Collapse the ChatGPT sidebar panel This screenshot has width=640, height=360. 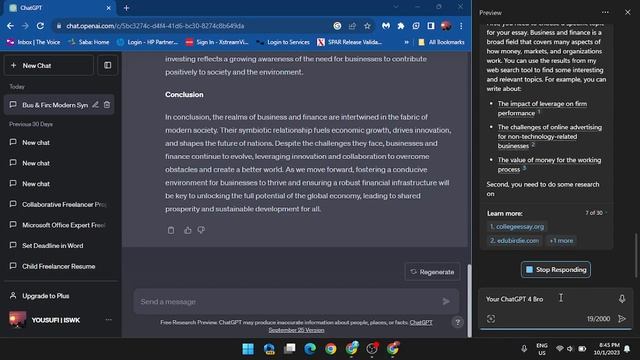(x=108, y=65)
